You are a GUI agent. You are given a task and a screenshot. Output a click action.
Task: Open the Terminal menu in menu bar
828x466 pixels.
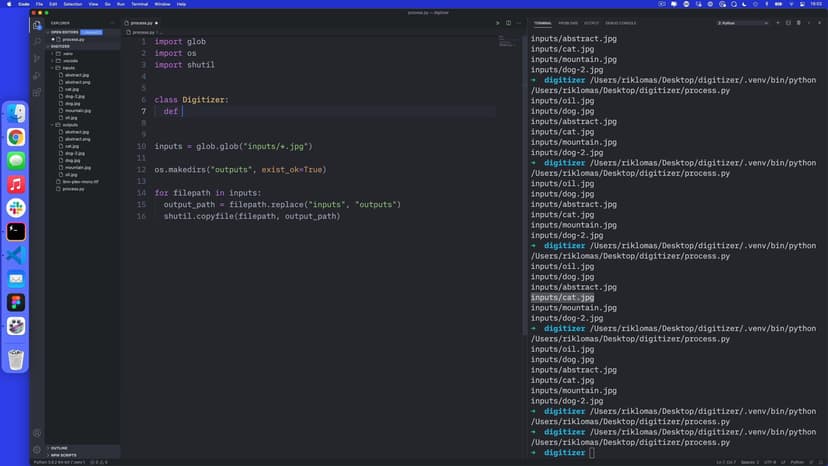click(139, 4)
